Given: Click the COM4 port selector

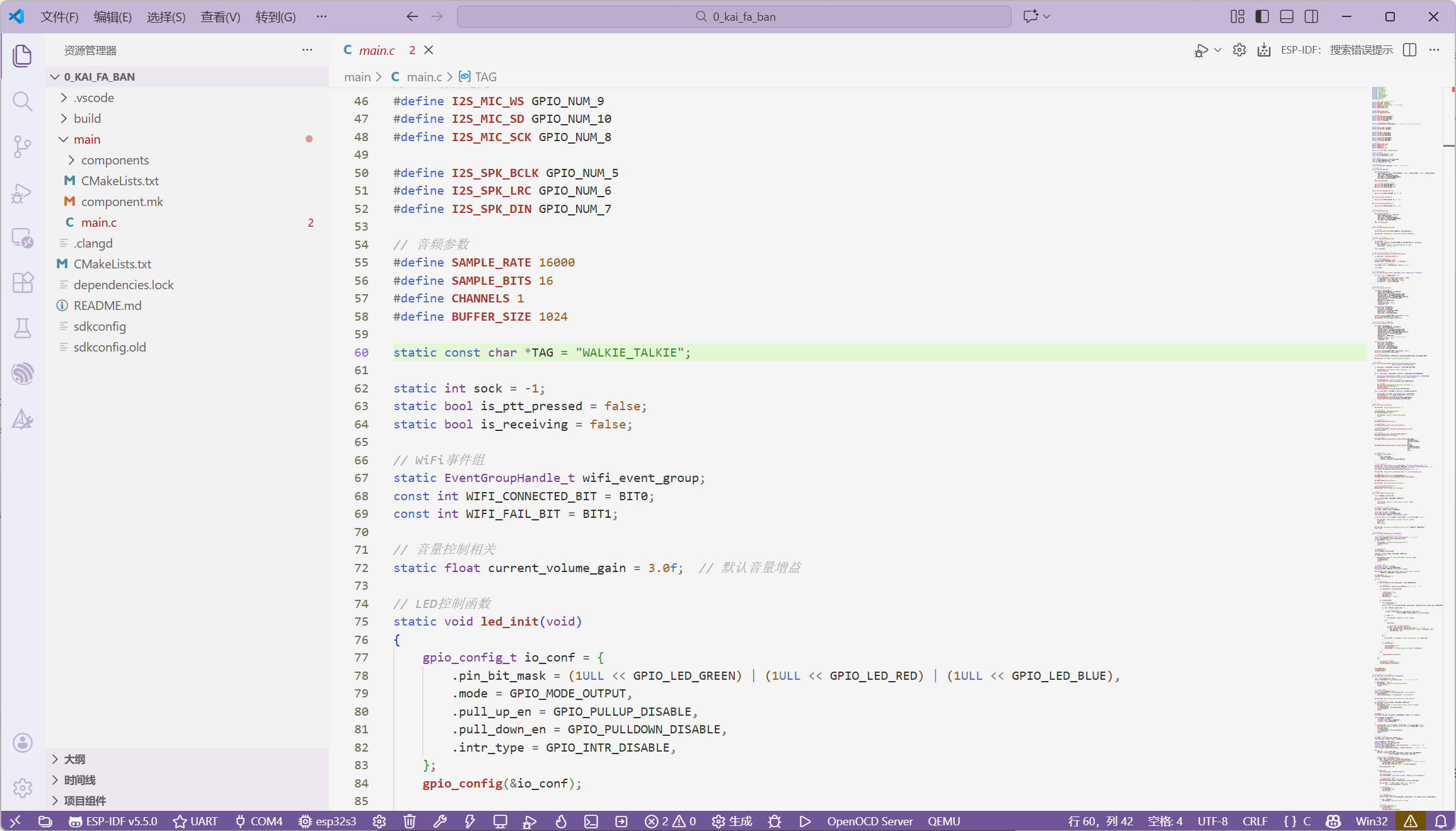Looking at the screenshot, I should (x=259, y=821).
